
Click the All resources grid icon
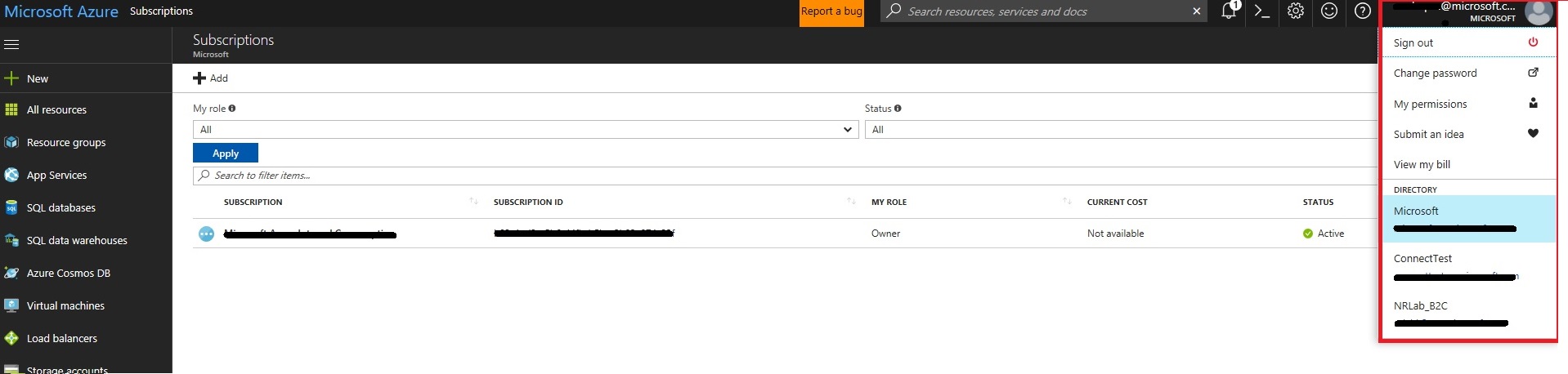11,109
